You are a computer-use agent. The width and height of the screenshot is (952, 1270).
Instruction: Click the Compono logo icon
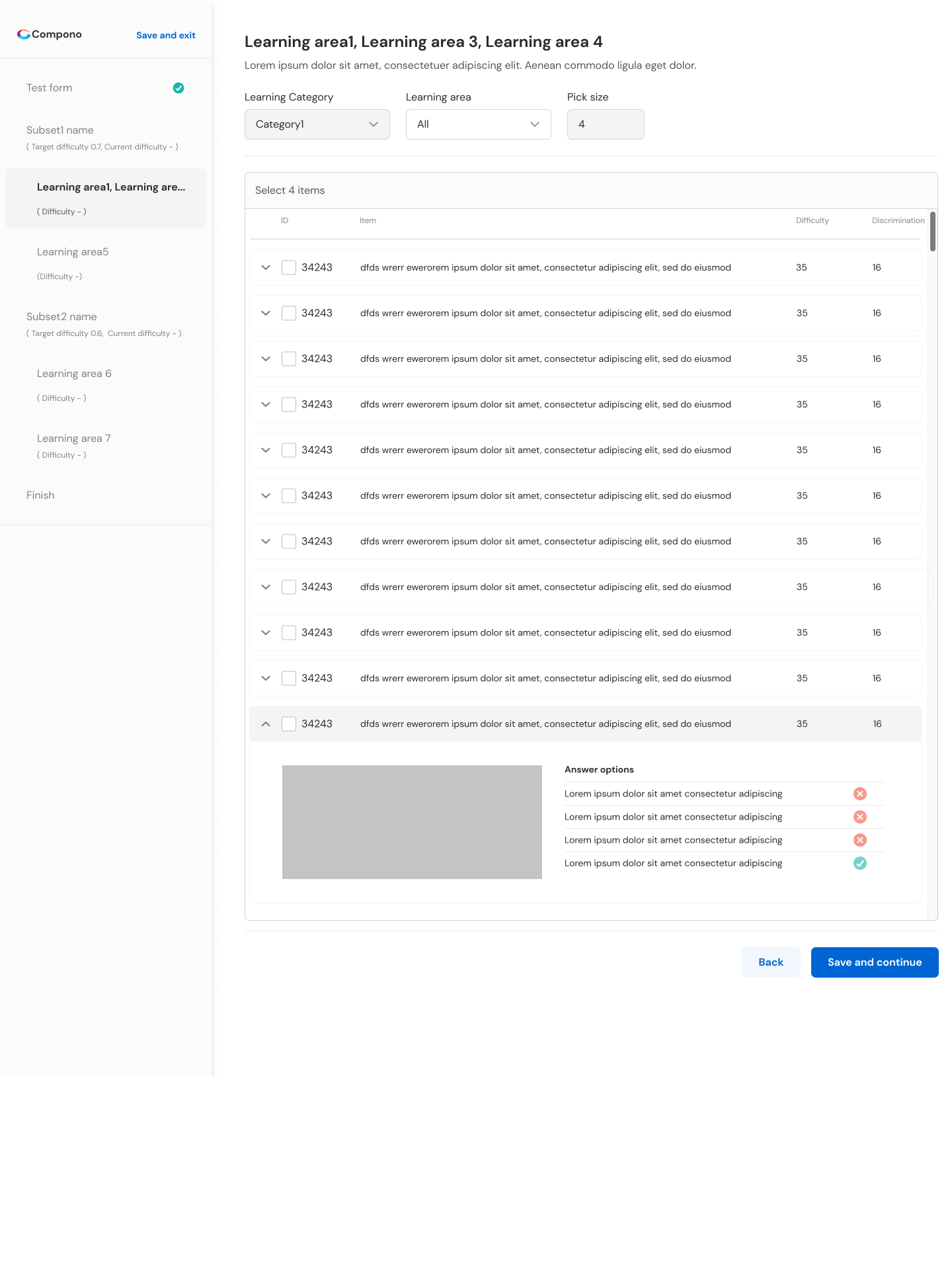(x=24, y=34)
